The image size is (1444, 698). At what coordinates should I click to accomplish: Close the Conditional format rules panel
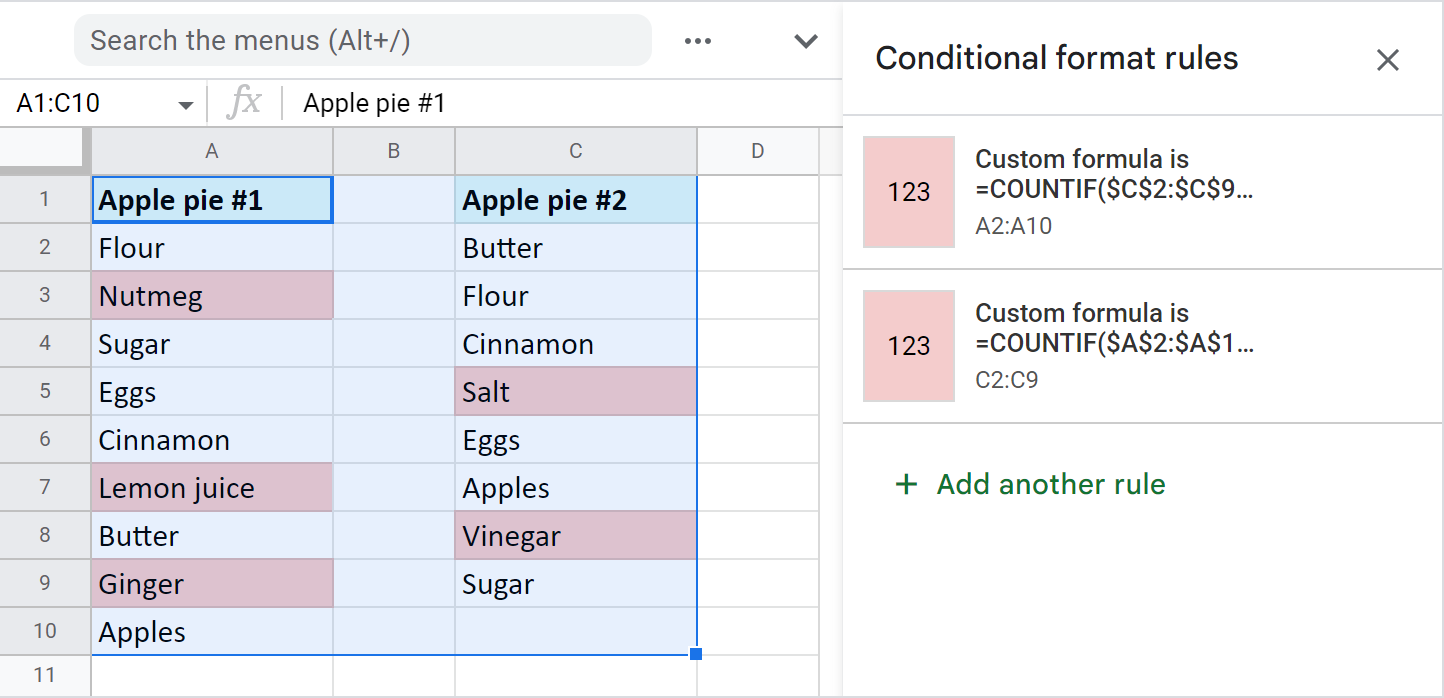(1388, 59)
